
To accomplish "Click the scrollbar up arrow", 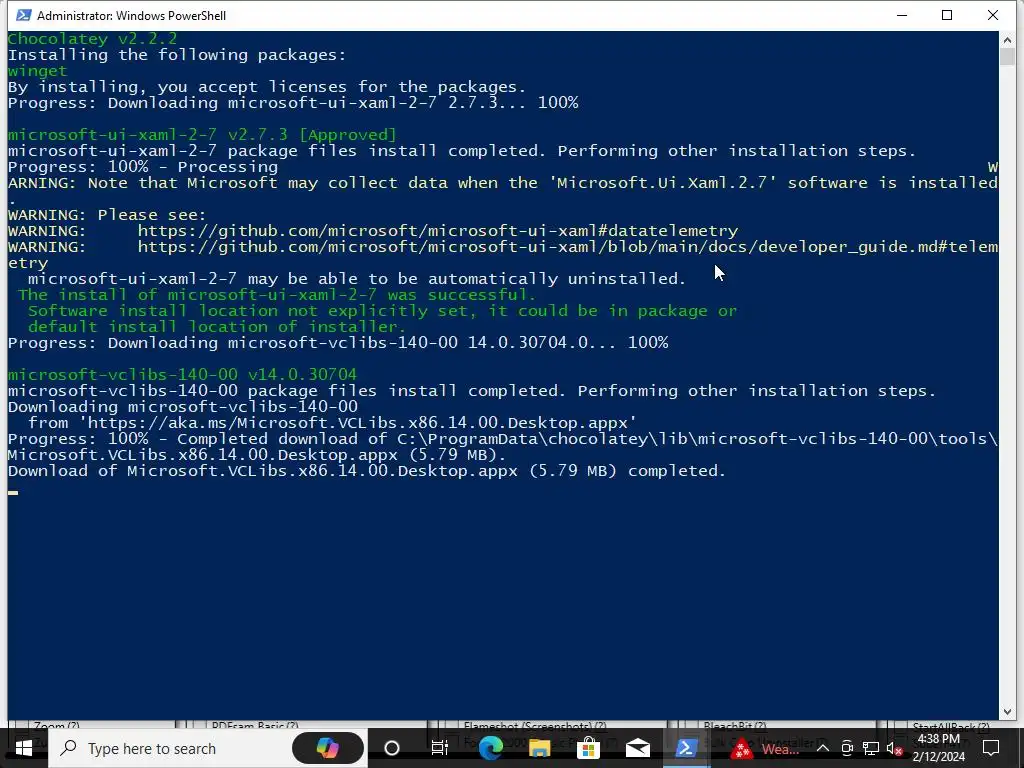I will click(1007, 40).
